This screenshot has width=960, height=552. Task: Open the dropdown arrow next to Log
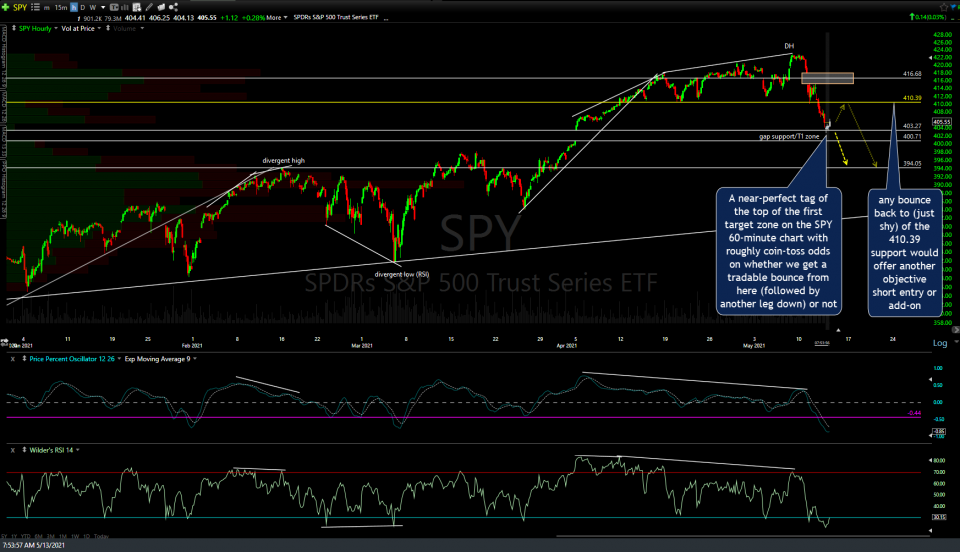956,341
